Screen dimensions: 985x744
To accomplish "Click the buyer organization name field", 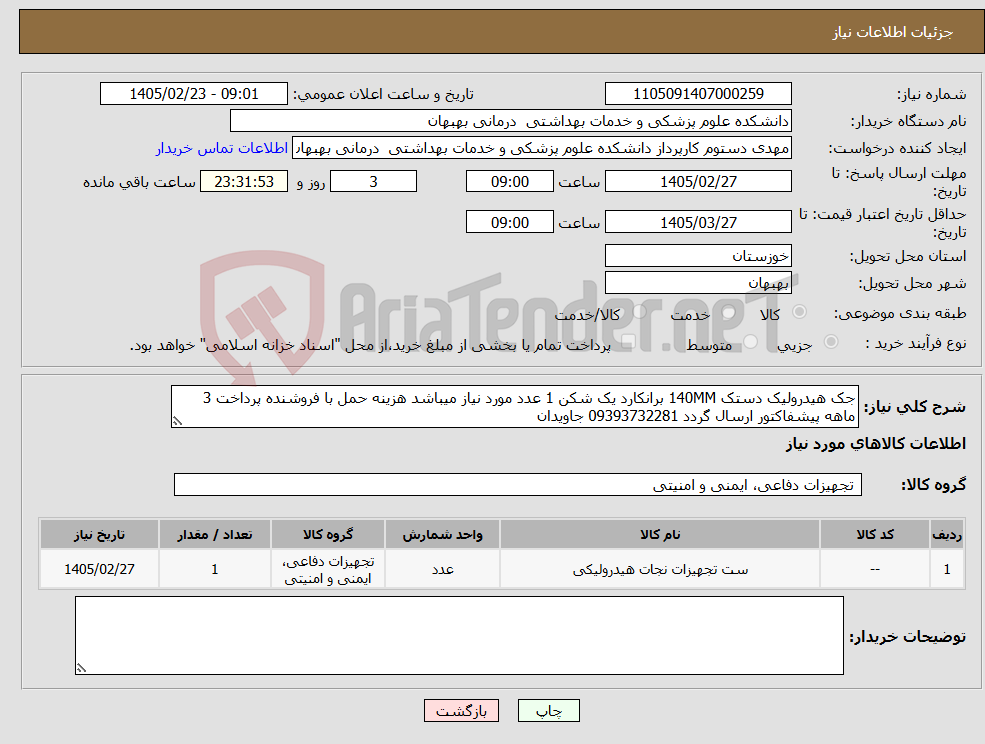I will (511, 121).
